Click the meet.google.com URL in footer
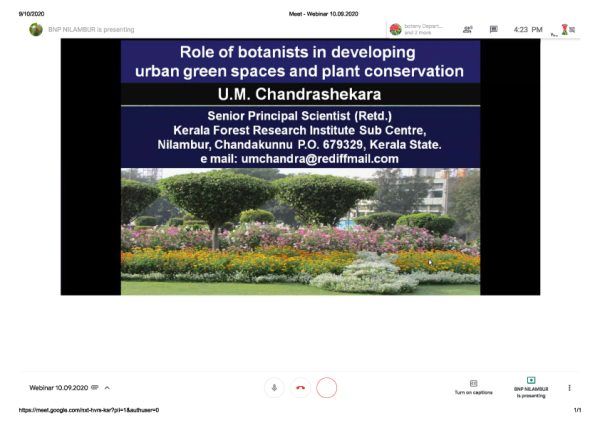 coord(89,410)
